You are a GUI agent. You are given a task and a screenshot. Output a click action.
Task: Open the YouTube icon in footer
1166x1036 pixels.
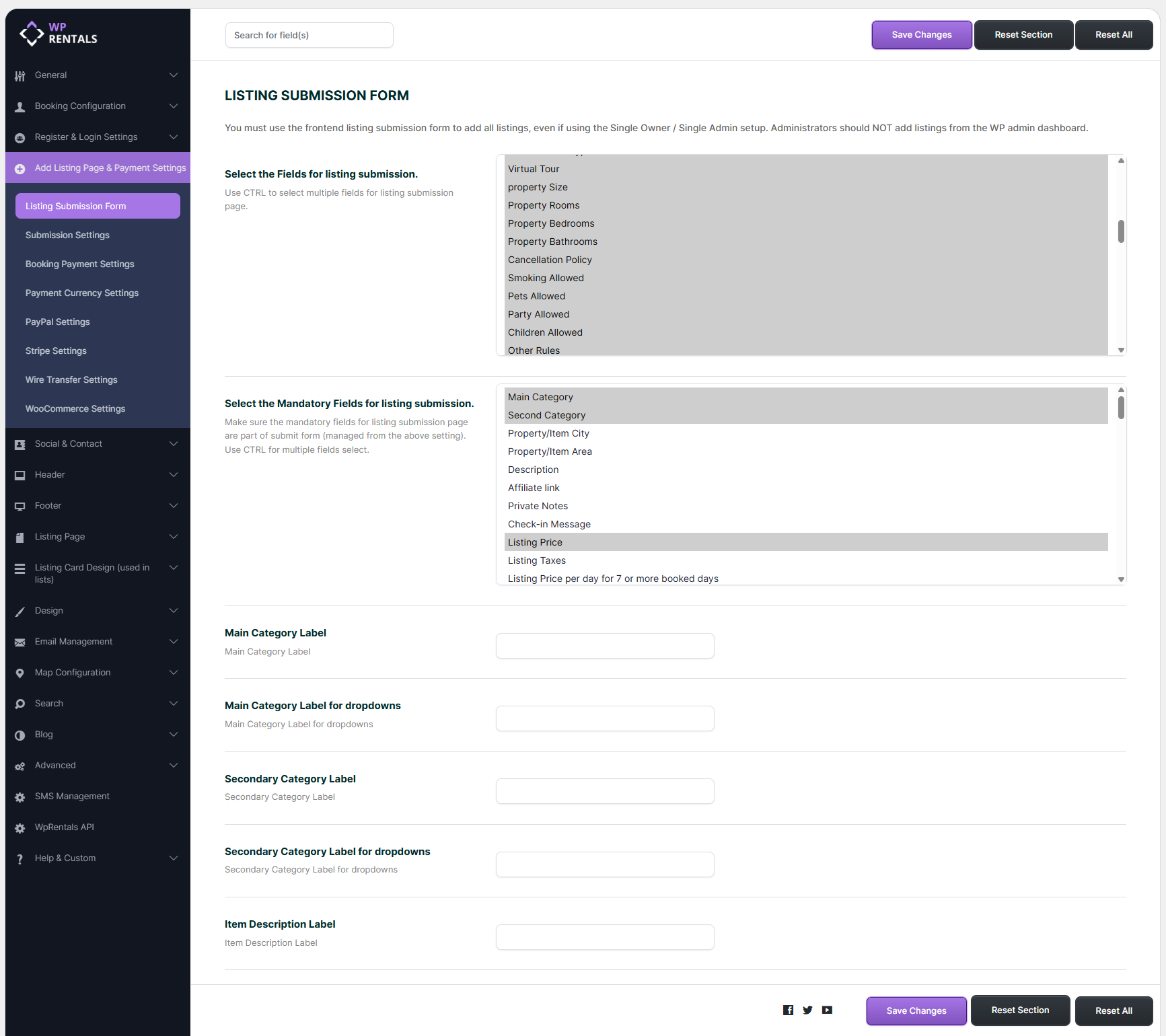[x=827, y=1010]
